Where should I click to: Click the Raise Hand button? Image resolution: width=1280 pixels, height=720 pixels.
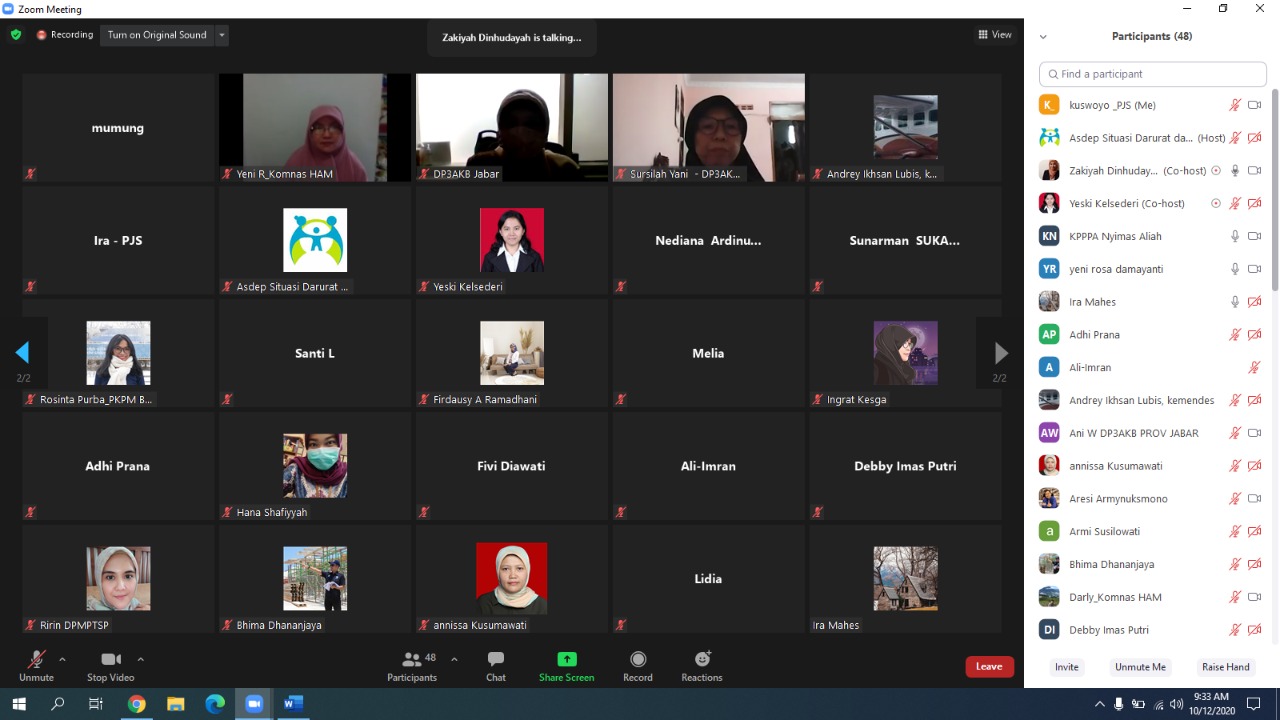pyautogui.click(x=1226, y=667)
